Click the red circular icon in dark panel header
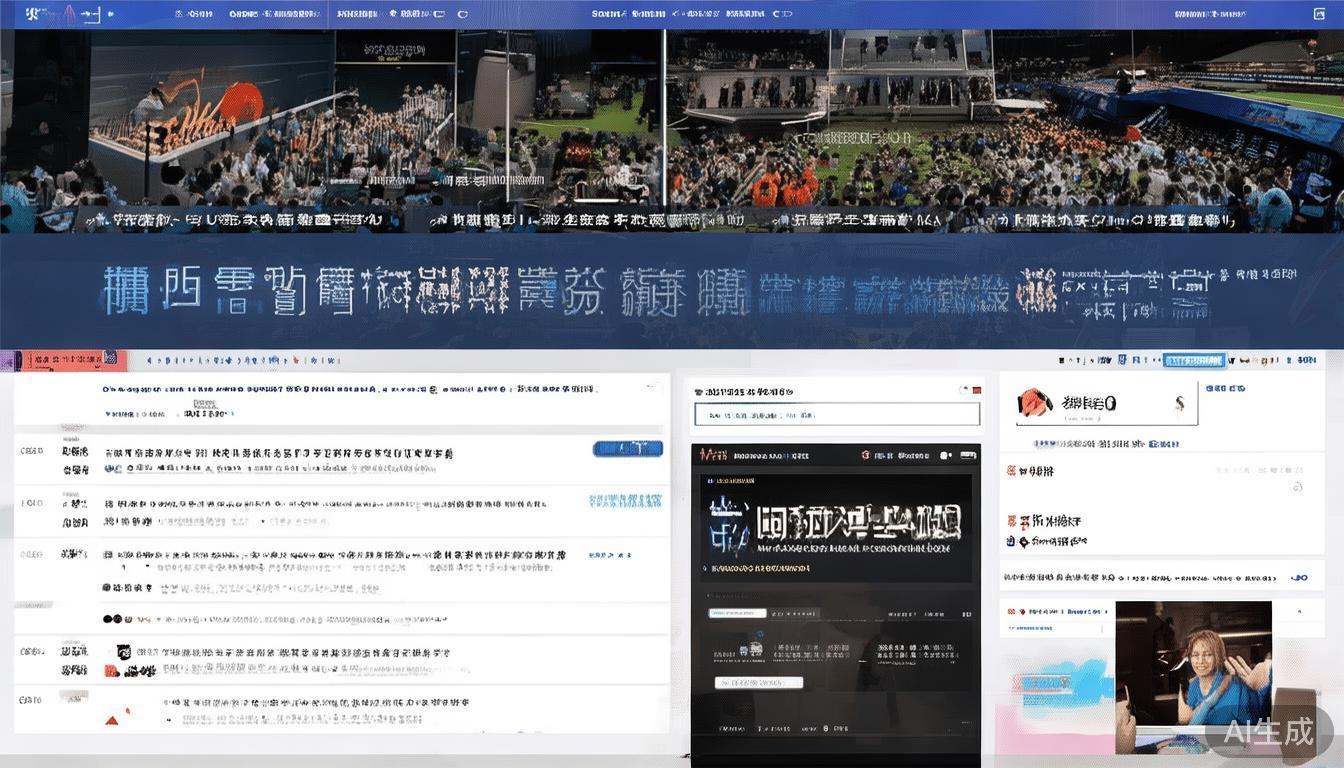 (x=866, y=456)
